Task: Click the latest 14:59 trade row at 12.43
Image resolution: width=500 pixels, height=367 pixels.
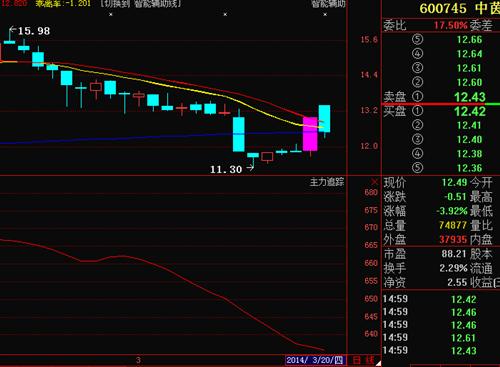Action: point(440,350)
